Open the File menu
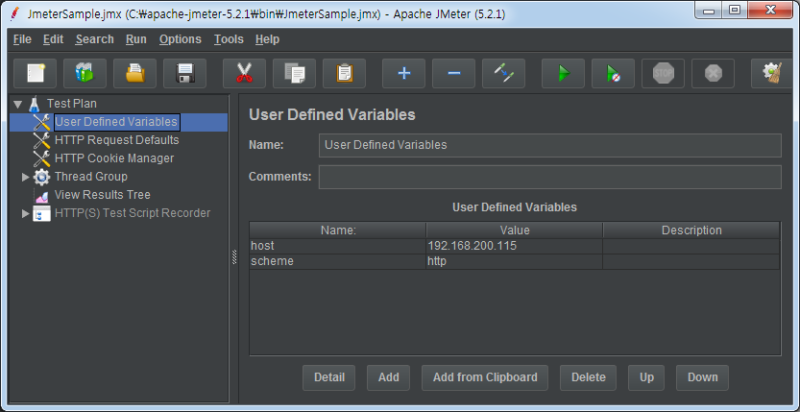The image size is (800, 412). tap(22, 39)
